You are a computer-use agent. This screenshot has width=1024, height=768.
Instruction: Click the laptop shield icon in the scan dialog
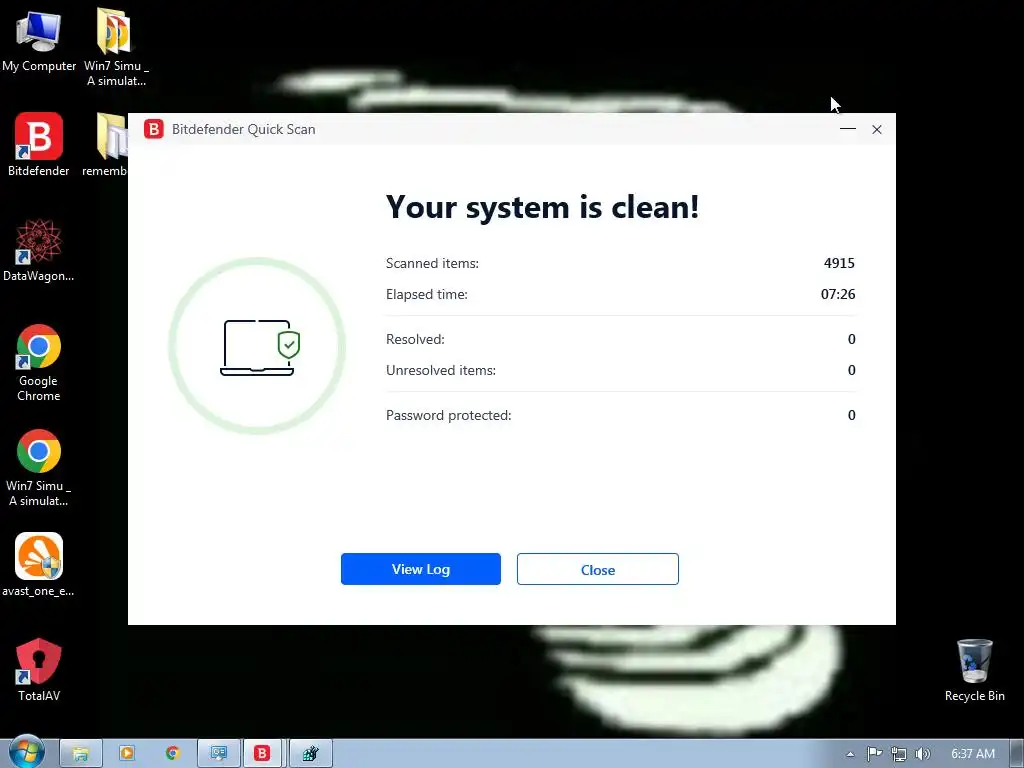tap(259, 347)
